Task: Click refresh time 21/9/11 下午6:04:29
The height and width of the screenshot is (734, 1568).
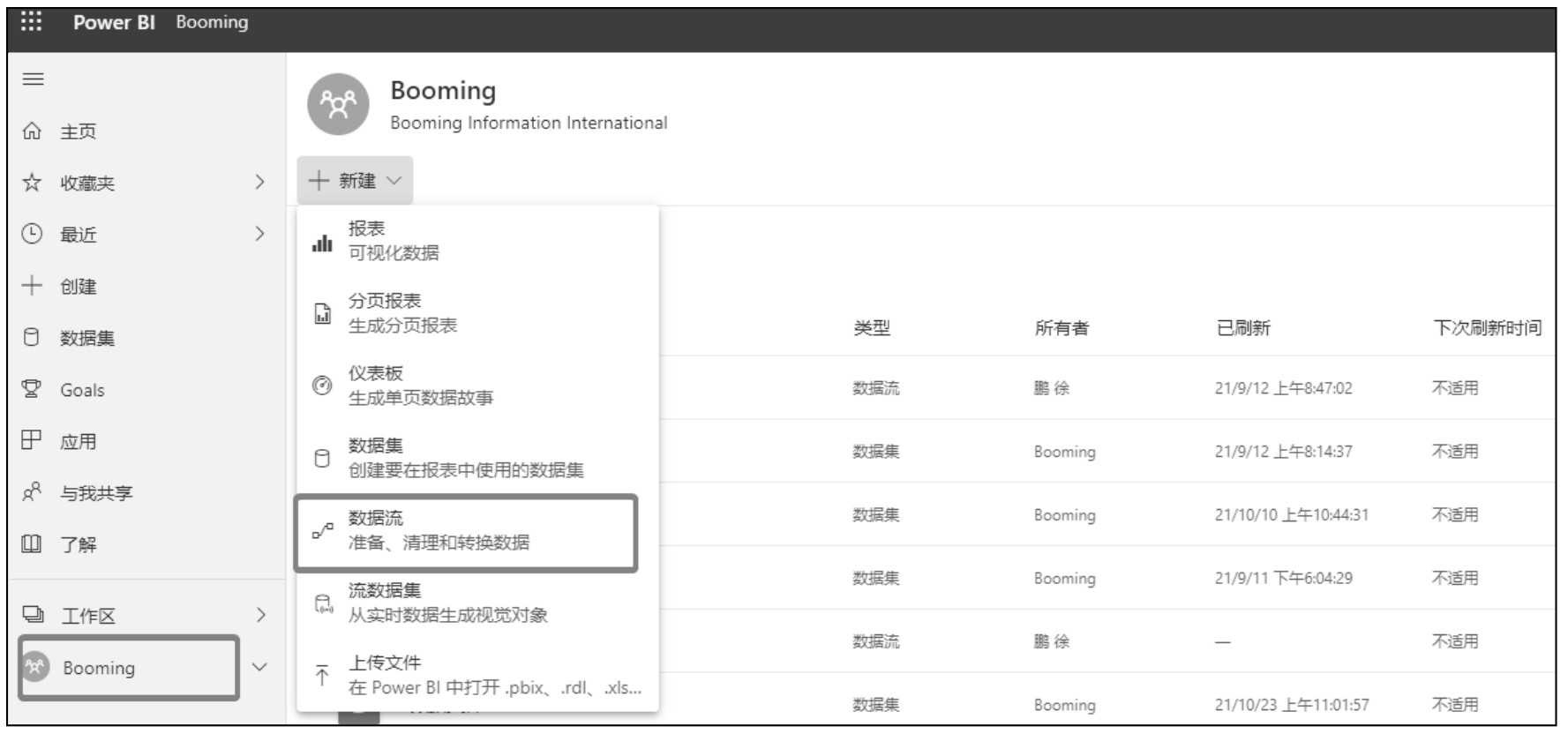Action: click(1283, 579)
